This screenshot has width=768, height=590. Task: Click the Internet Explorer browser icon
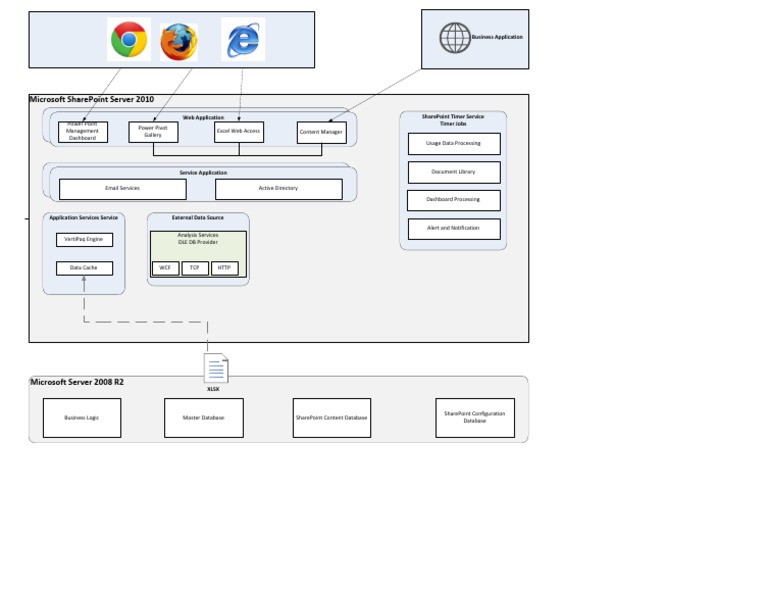coord(243,39)
